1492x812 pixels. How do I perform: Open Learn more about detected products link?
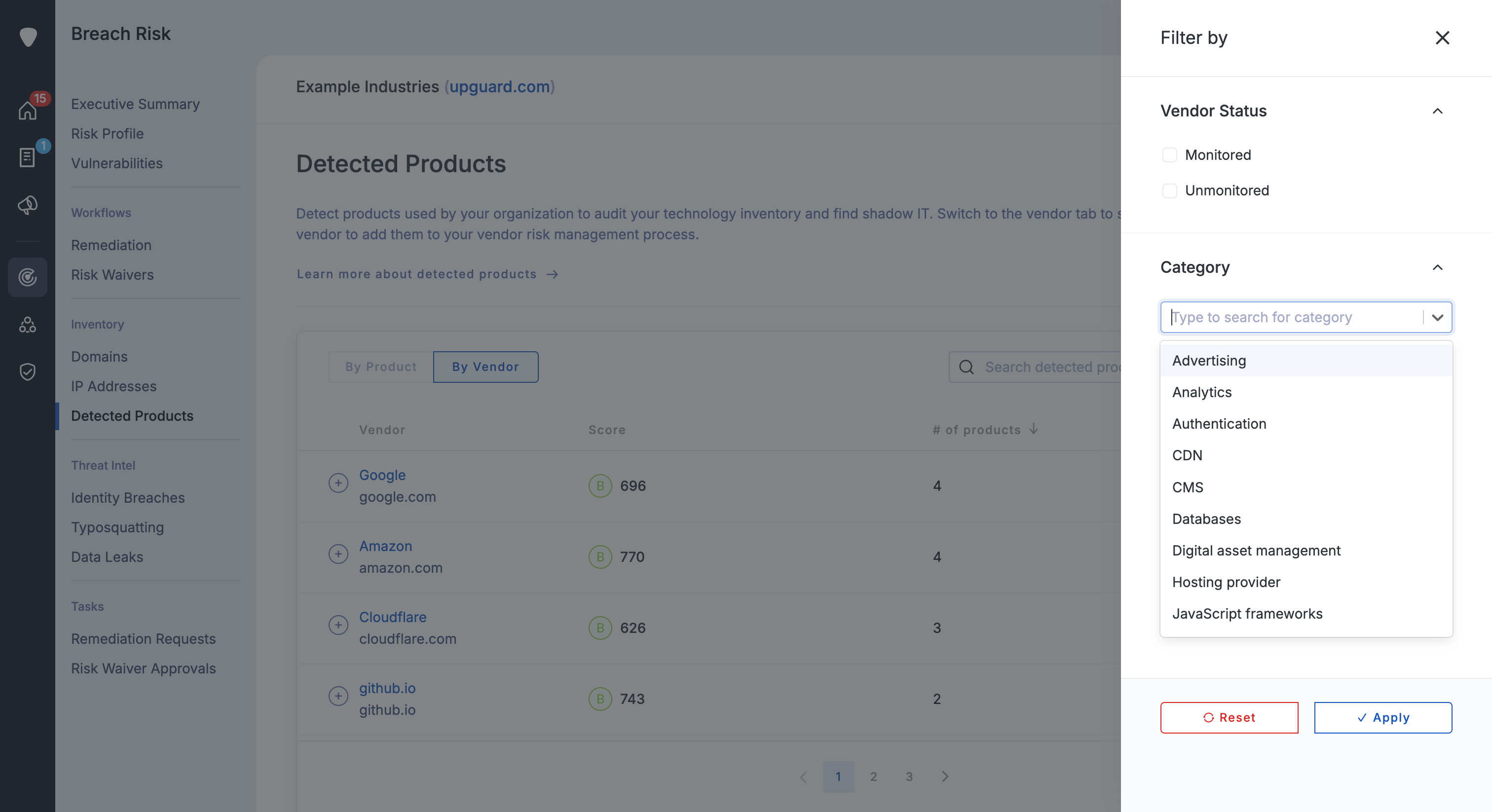click(427, 274)
